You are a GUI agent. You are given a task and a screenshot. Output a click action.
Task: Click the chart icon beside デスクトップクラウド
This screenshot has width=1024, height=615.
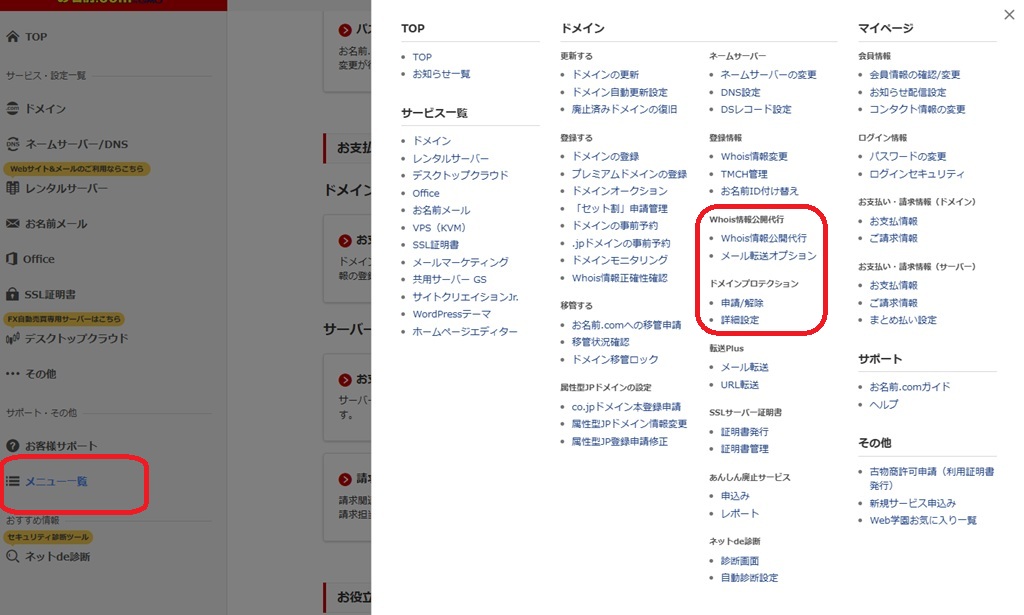point(12,338)
